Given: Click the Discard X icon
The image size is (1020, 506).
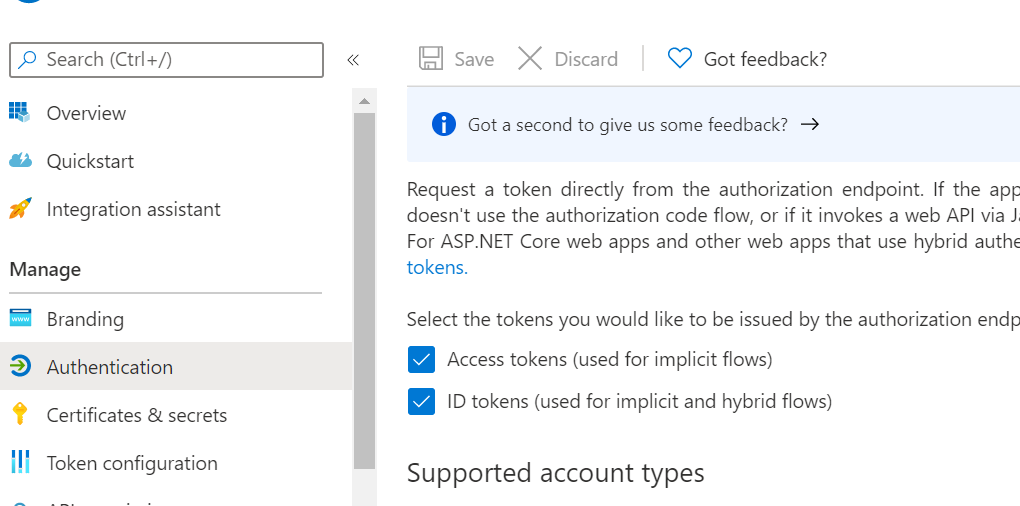Looking at the screenshot, I should click(530, 59).
